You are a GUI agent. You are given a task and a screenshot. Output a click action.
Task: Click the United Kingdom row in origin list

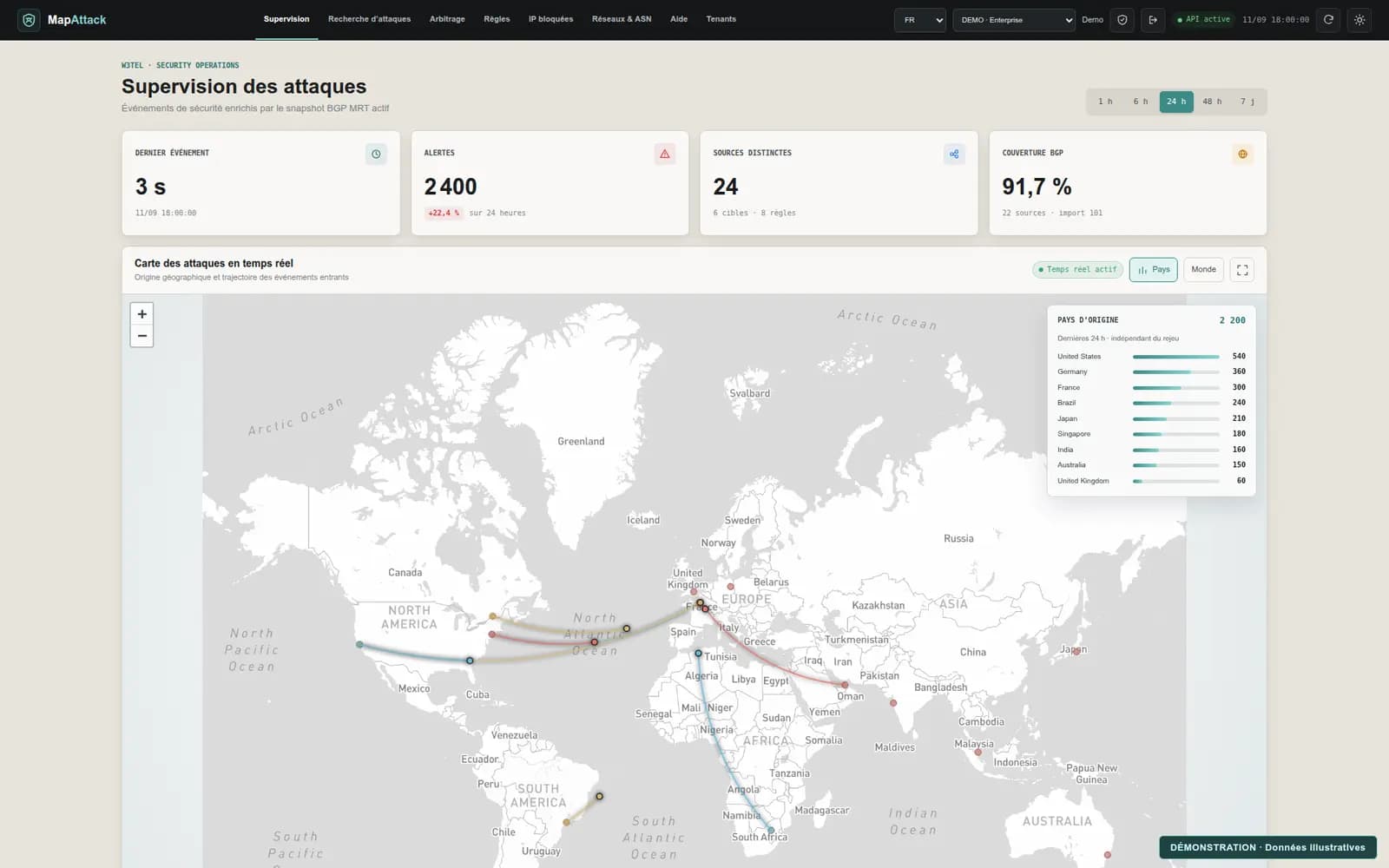[x=1151, y=481]
